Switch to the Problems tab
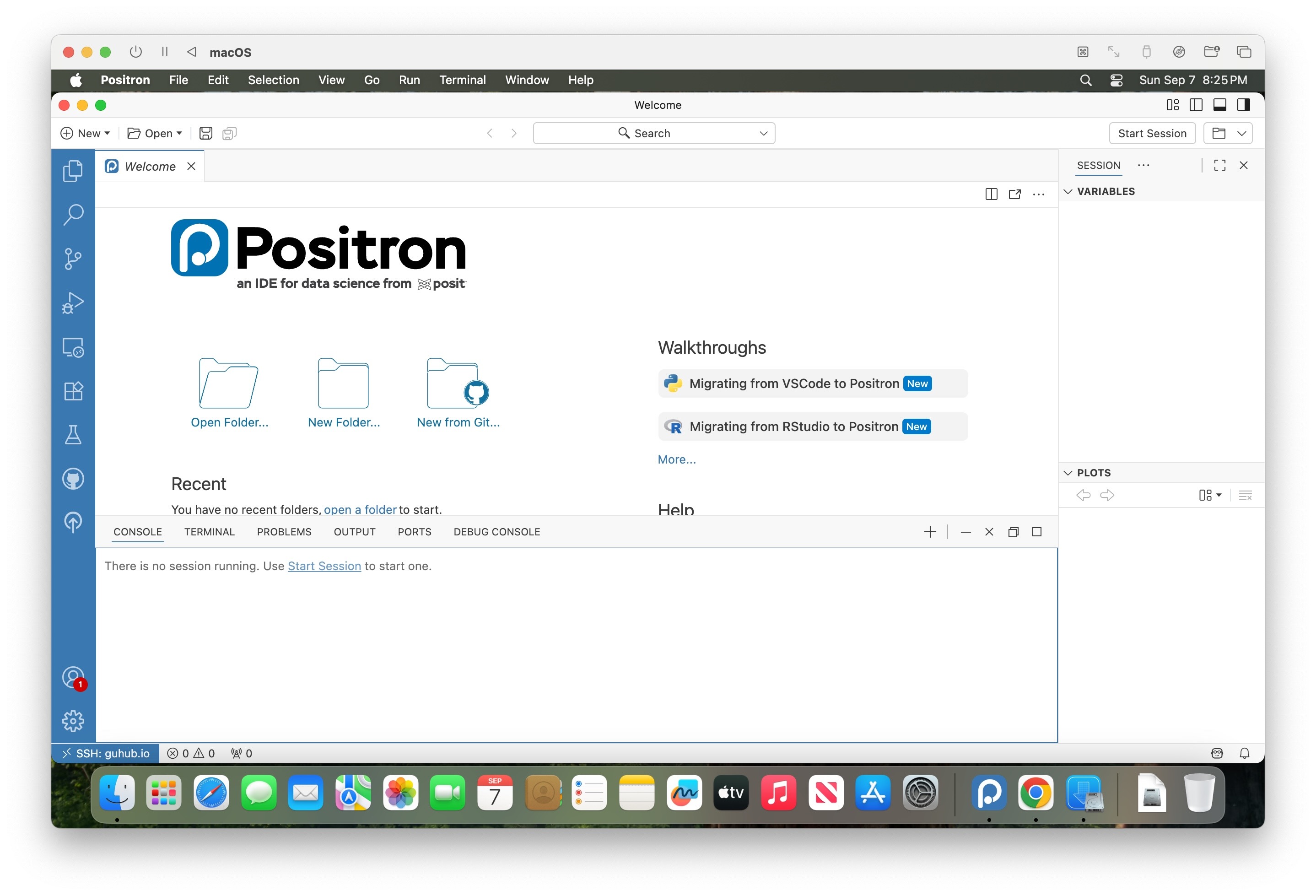This screenshot has height=896, width=1316. click(x=284, y=532)
